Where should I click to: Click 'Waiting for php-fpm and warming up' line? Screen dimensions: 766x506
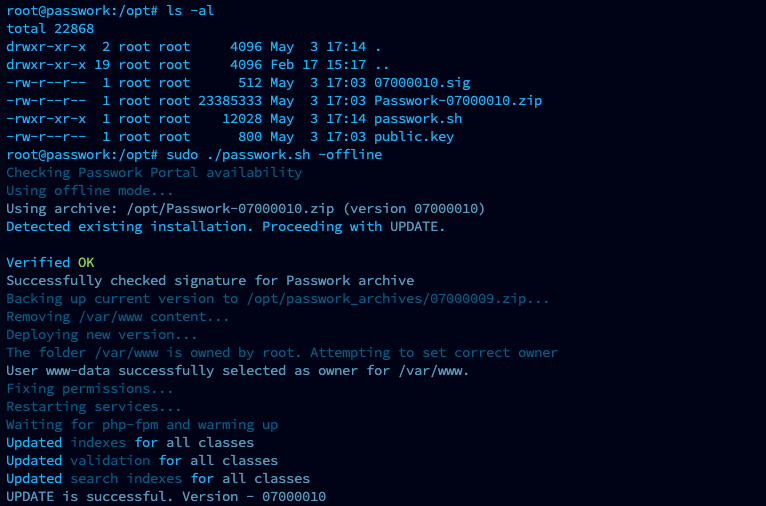(142, 425)
